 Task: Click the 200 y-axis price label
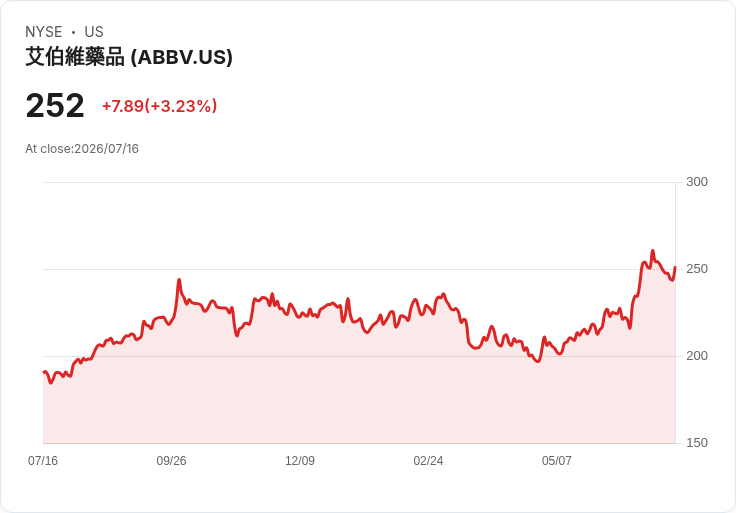click(x=697, y=356)
